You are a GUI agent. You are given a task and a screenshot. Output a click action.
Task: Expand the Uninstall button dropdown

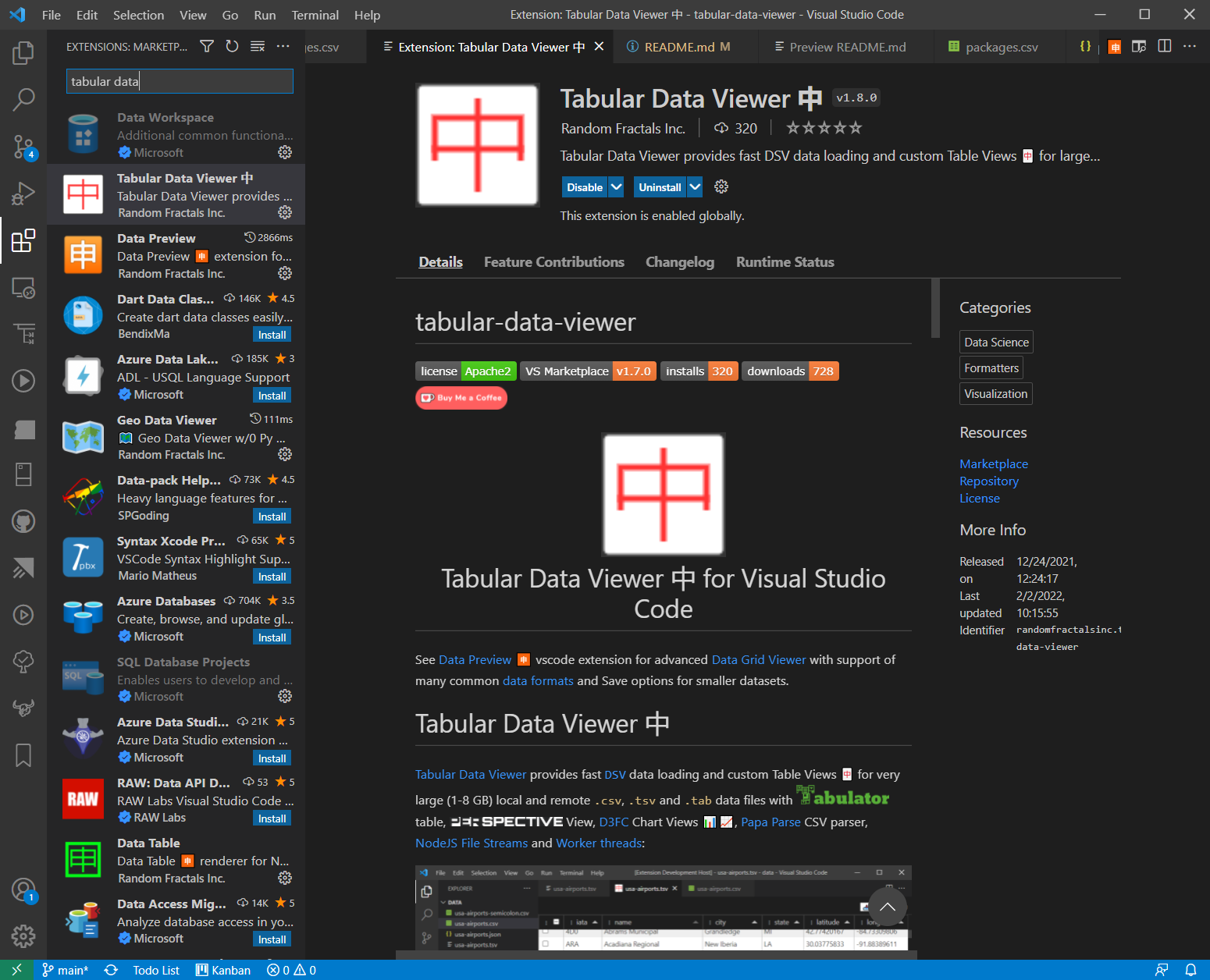click(x=695, y=186)
